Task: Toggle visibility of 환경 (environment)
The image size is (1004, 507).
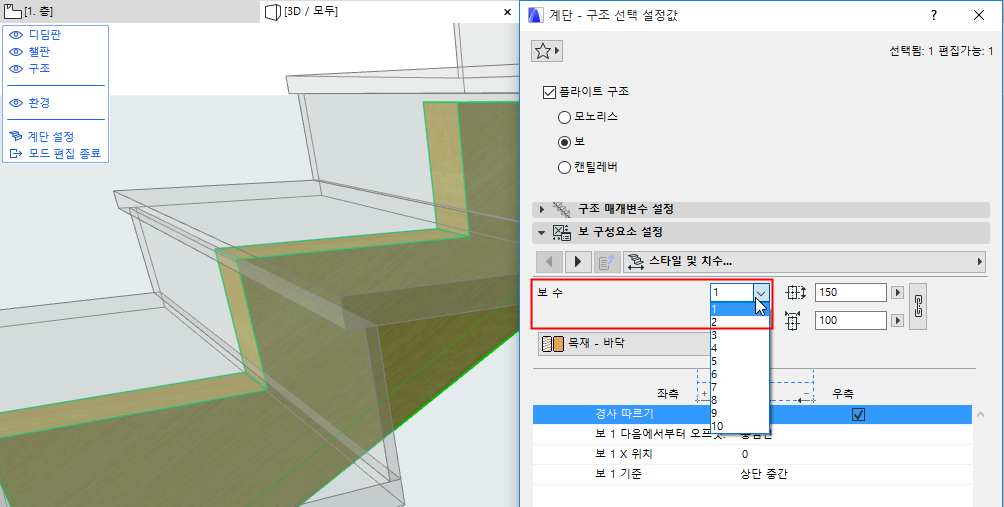Action: 16,102
